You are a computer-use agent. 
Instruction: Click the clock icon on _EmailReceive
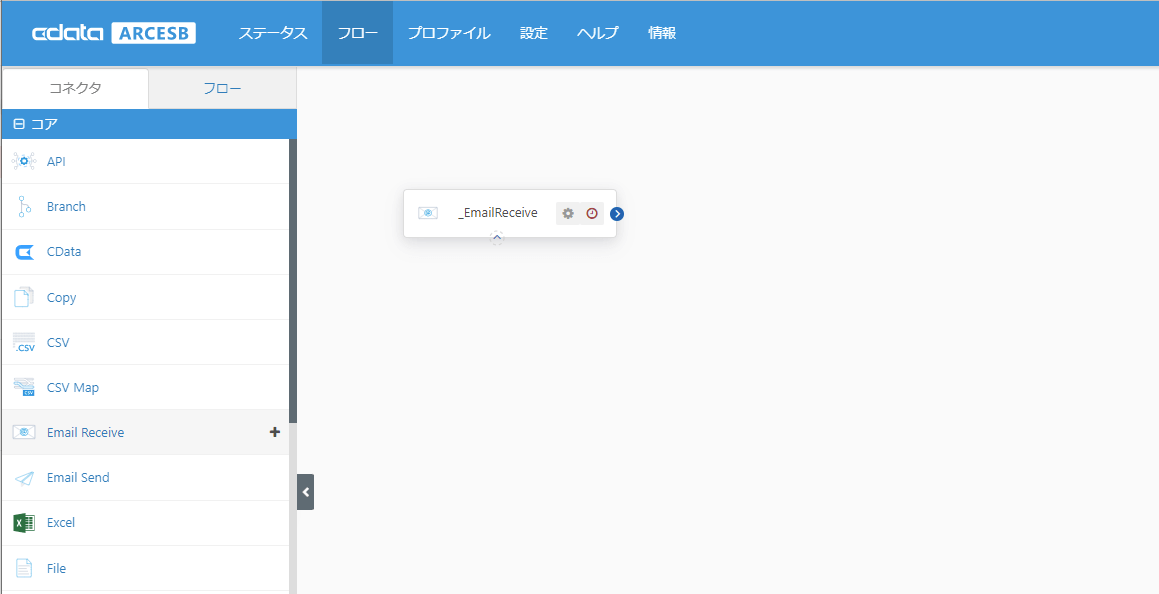[x=592, y=214]
